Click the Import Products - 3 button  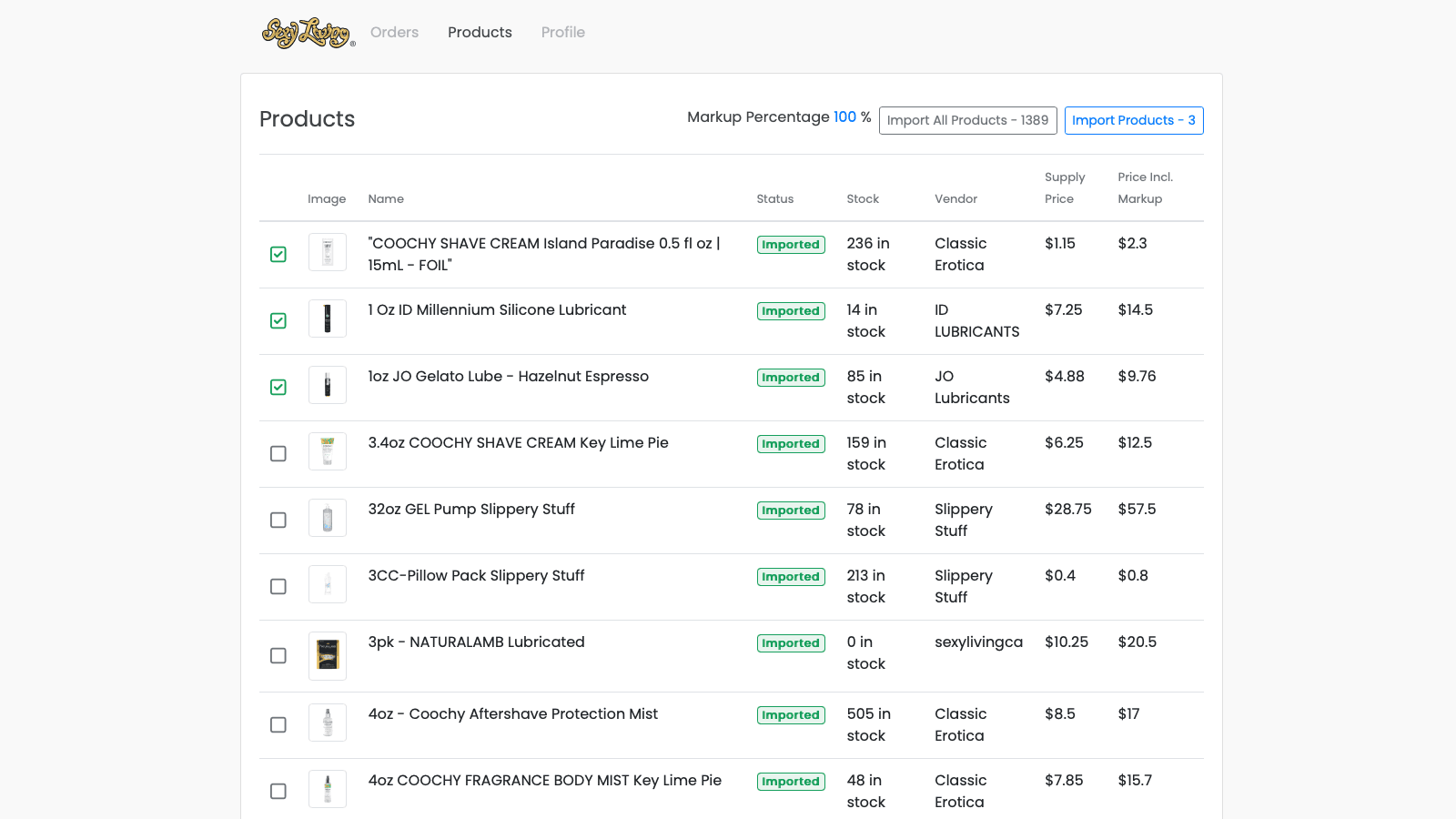[x=1134, y=120]
